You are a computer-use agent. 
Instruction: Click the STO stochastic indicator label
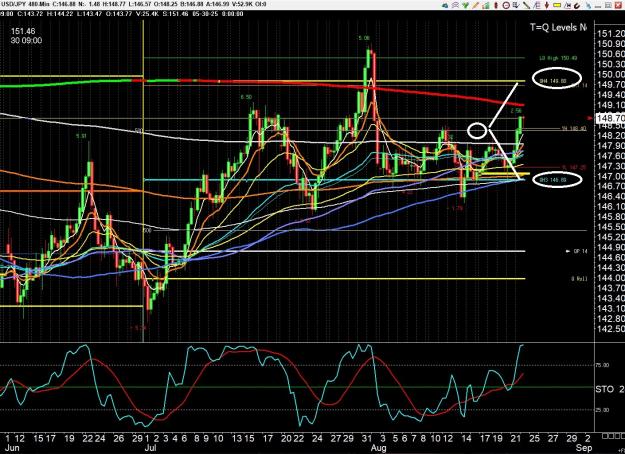tap(605, 389)
